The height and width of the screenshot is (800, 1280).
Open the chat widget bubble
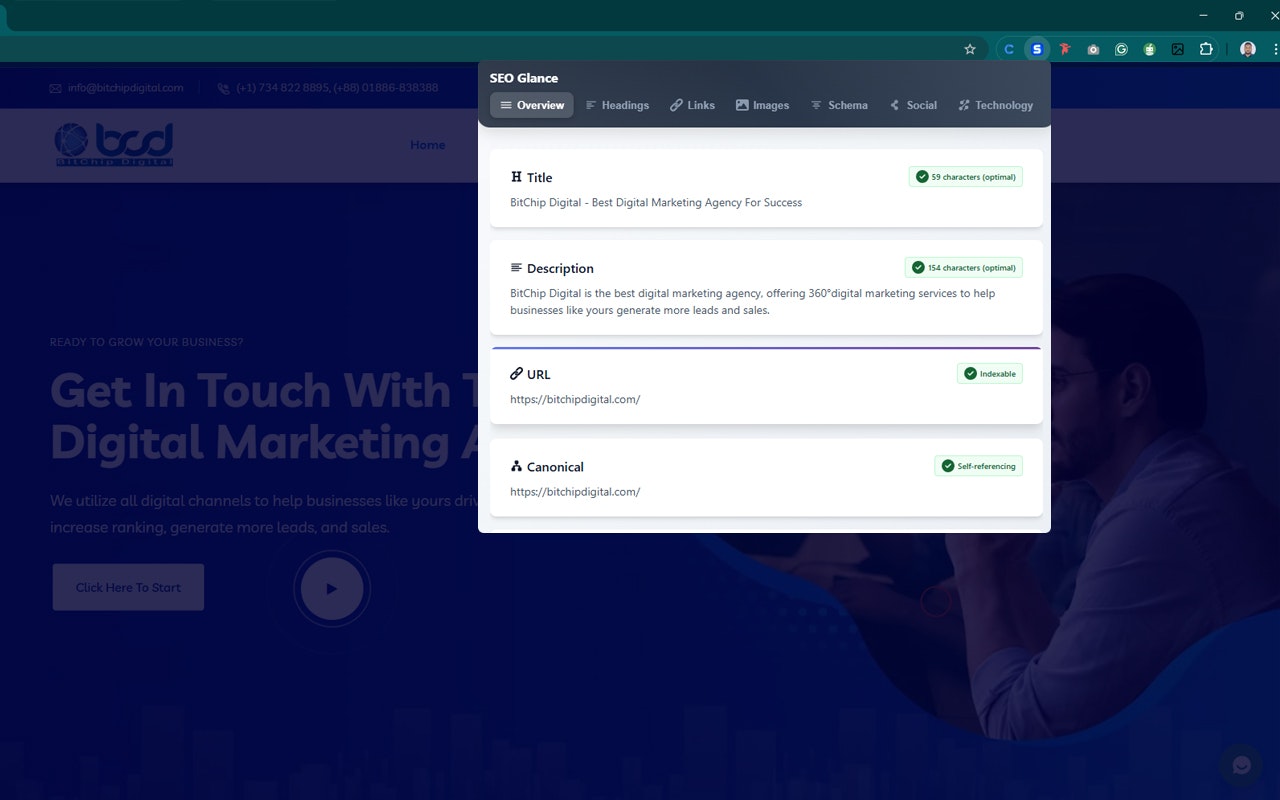click(x=1242, y=765)
